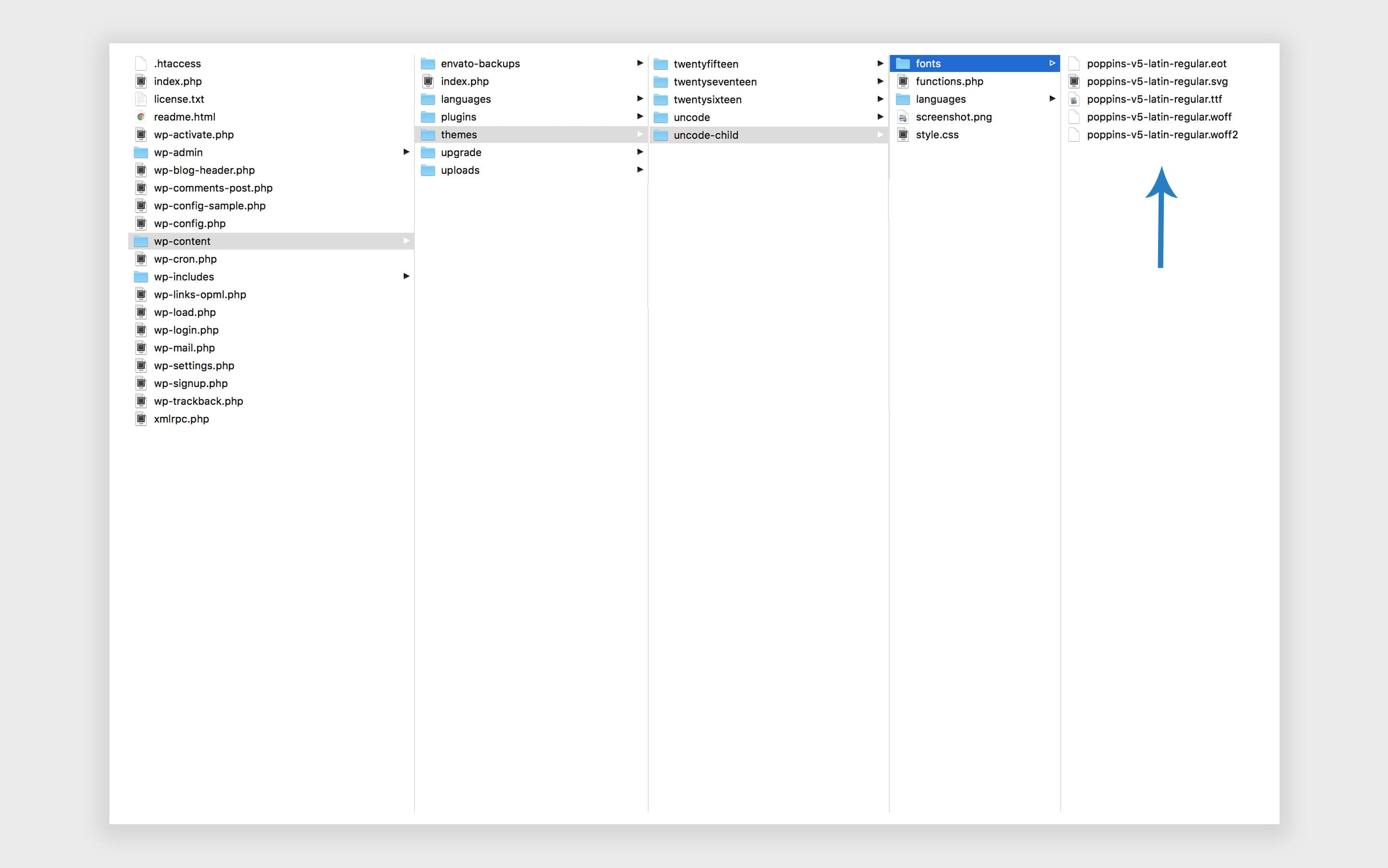Click the plugins folder icon
Viewport: 1388px width, 868px height.
pos(427,117)
